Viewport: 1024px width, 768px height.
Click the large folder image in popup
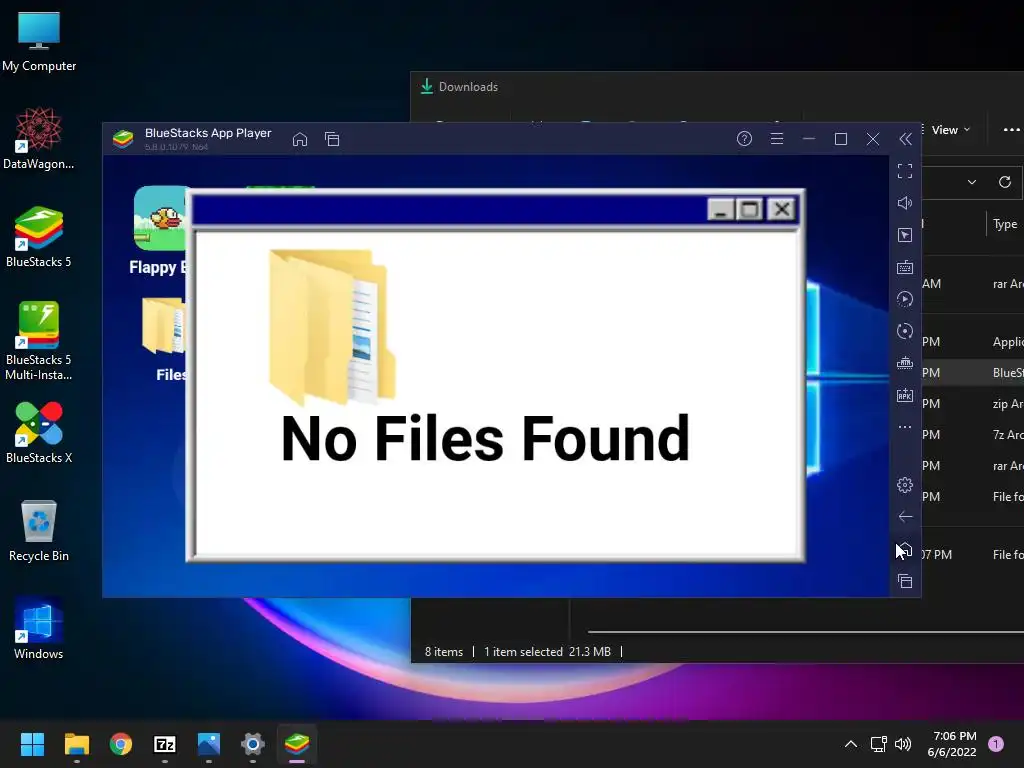[x=332, y=327]
